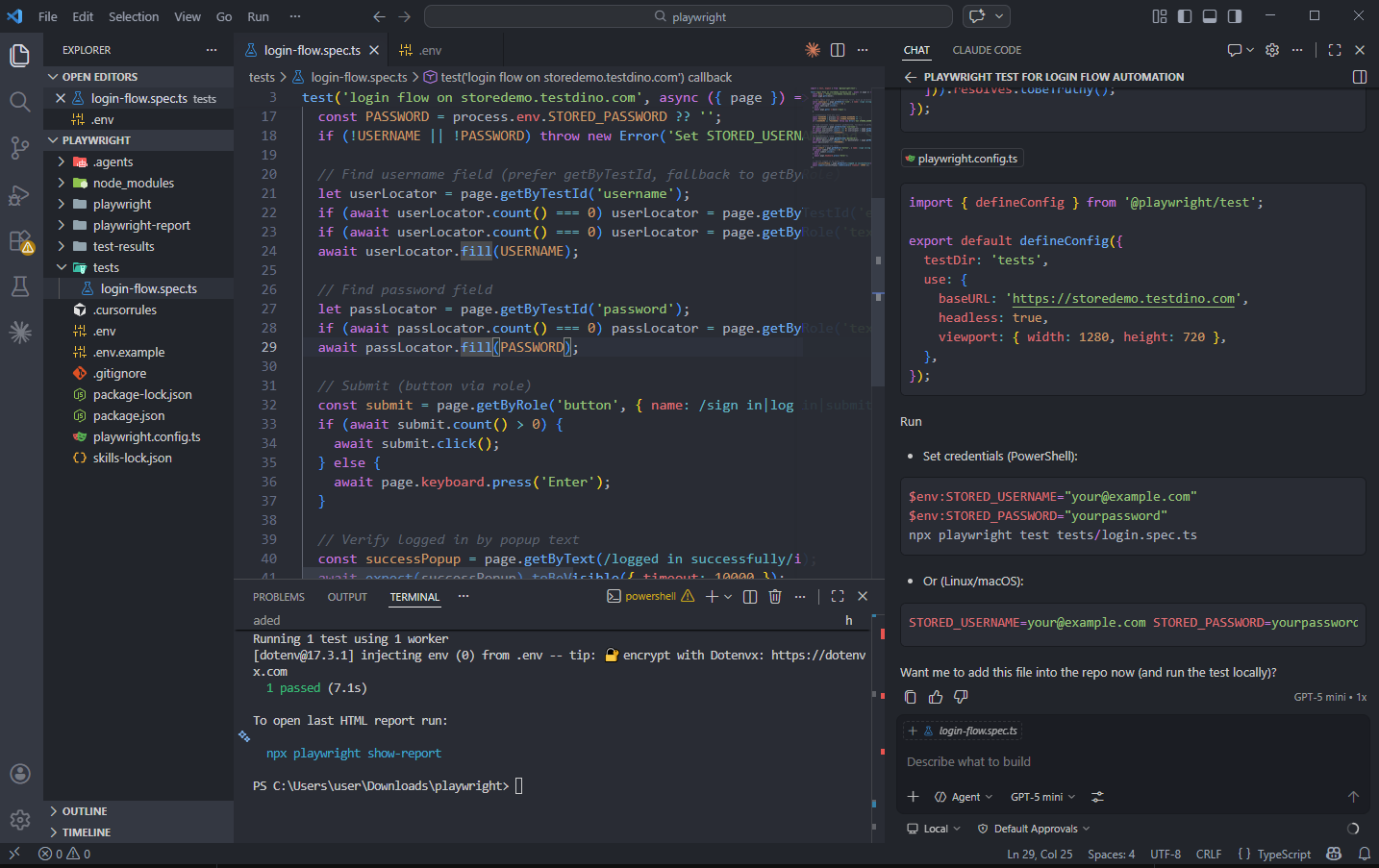Toggle the primary side bar visibility
This screenshot has width=1379, height=868.
tap(1185, 16)
